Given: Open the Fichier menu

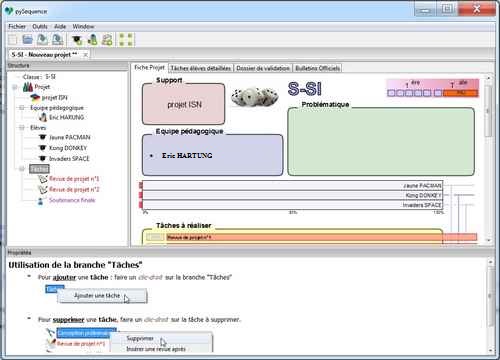Looking at the screenshot, I should (x=17, y=26).
